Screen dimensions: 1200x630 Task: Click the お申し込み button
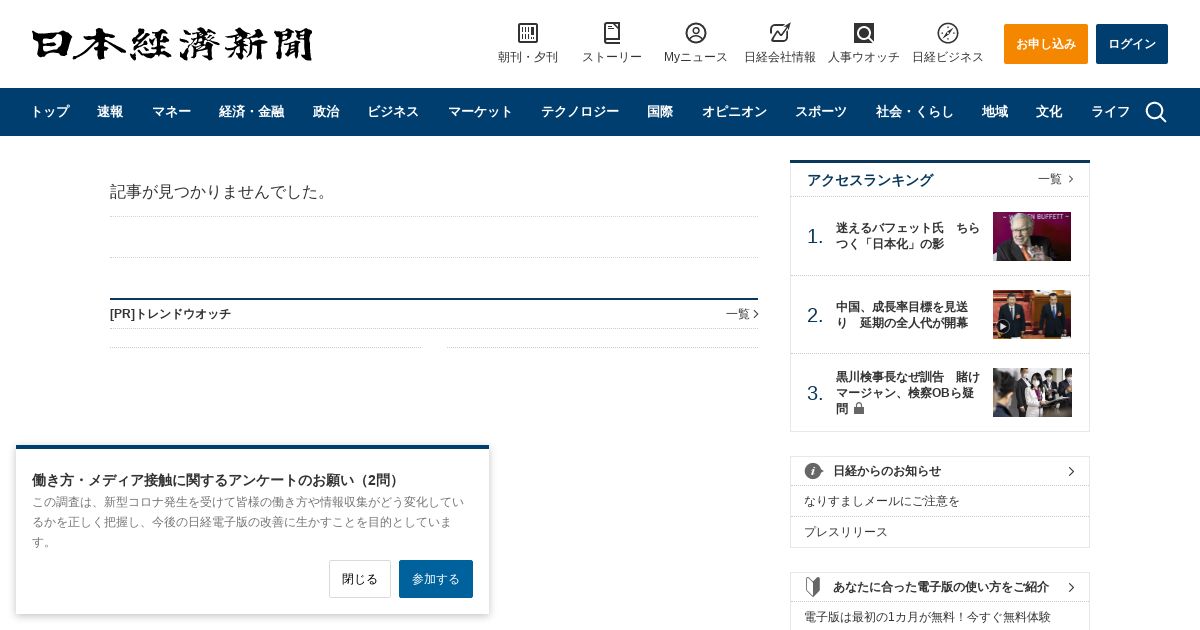pyautogui.click(x=1046, y=44)
